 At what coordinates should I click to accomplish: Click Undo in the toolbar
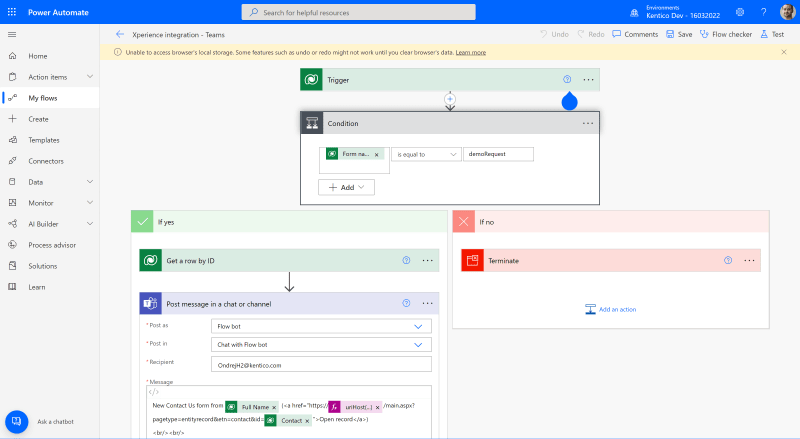point(554,34)
